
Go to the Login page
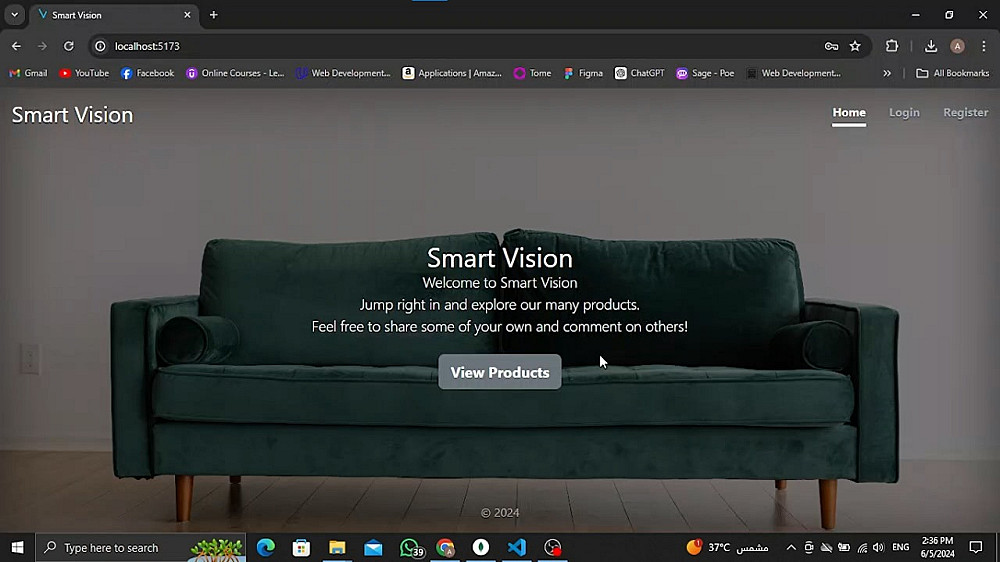(904, 113)
